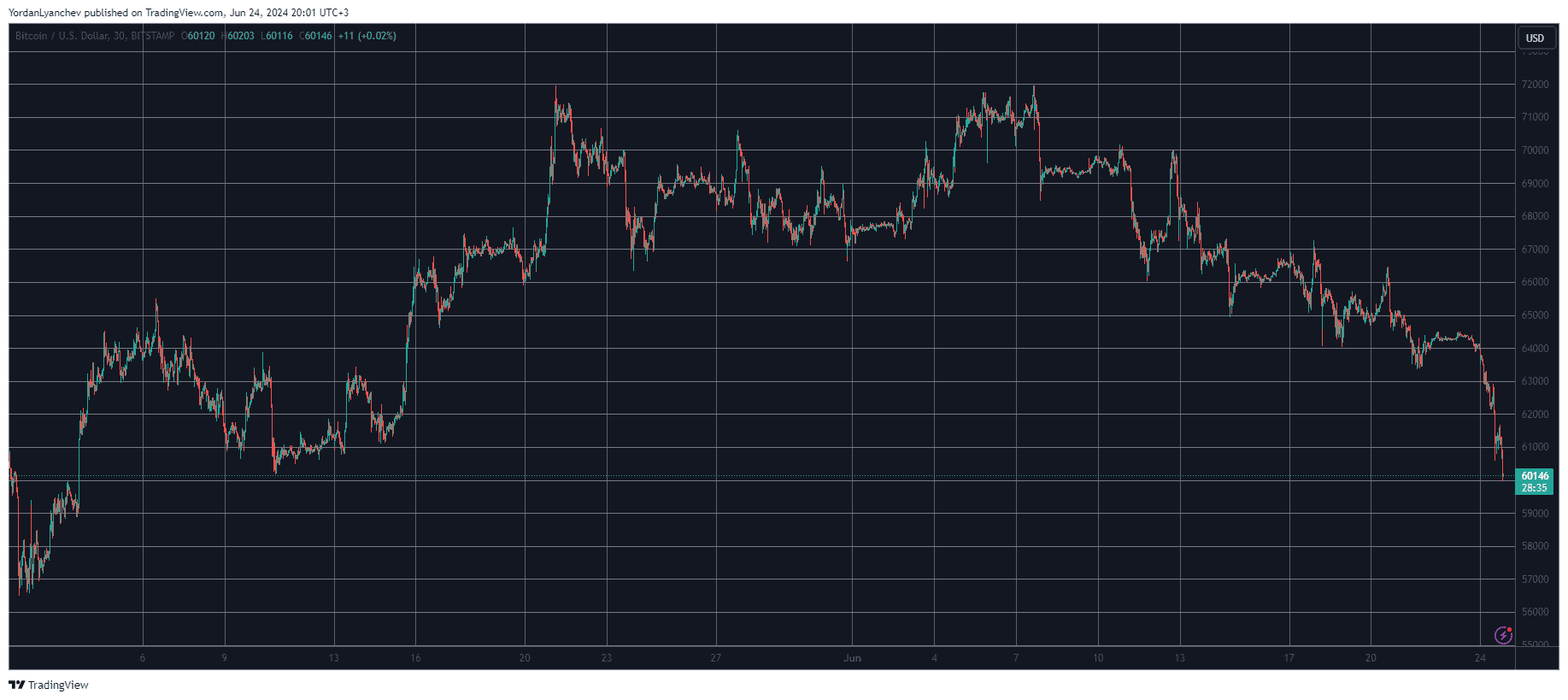Image resolution: width=1568 pixels, height=700 pixels.
Task: Click the date label 9 on time axis
Action: tap(225, 658)
